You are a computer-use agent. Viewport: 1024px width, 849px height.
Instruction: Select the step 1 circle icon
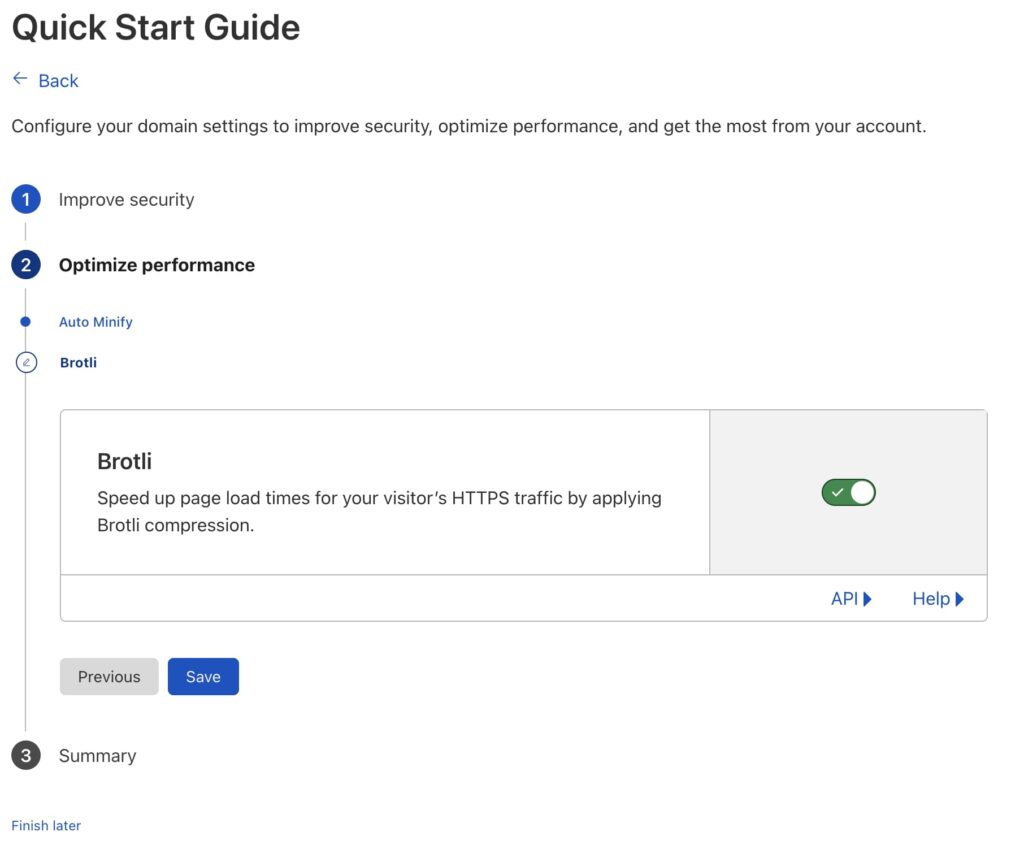pyautogui.click(x=26, y=199)
